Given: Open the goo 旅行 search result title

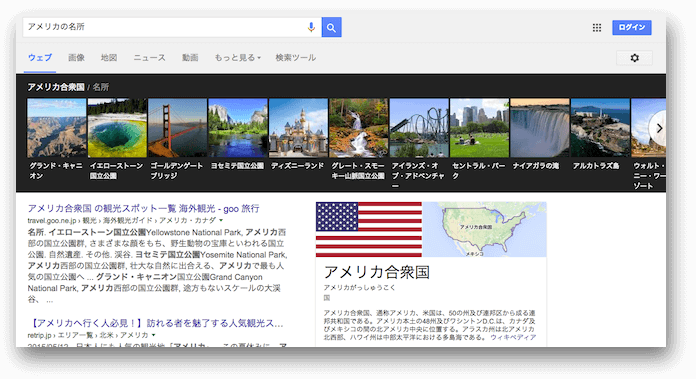Looking at the screenshot, I should pyautogui.click(x=143, y=209).
